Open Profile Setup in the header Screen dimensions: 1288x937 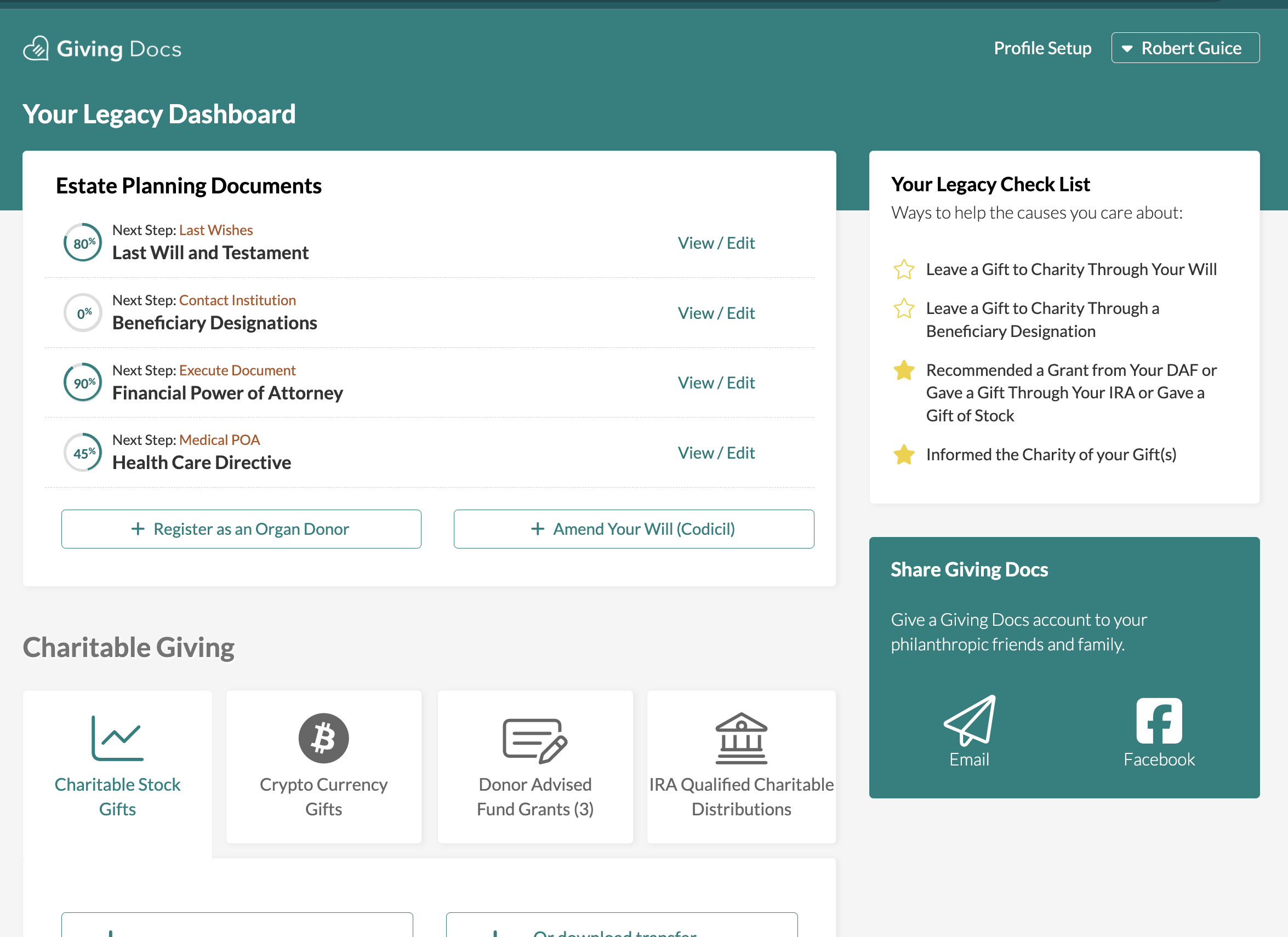click(x=1042, y=48)
